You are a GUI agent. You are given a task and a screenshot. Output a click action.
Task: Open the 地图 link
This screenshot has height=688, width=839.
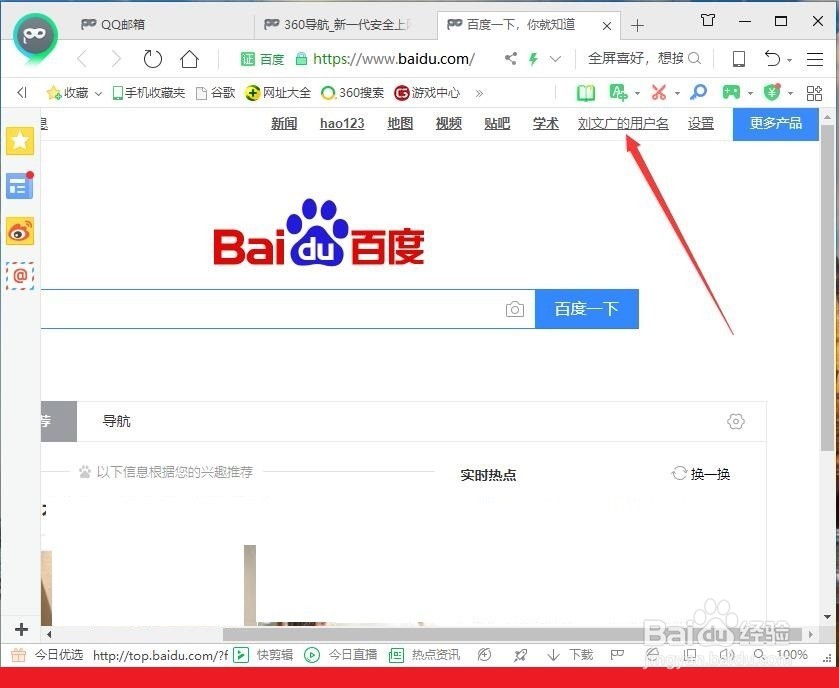[400, 124]
